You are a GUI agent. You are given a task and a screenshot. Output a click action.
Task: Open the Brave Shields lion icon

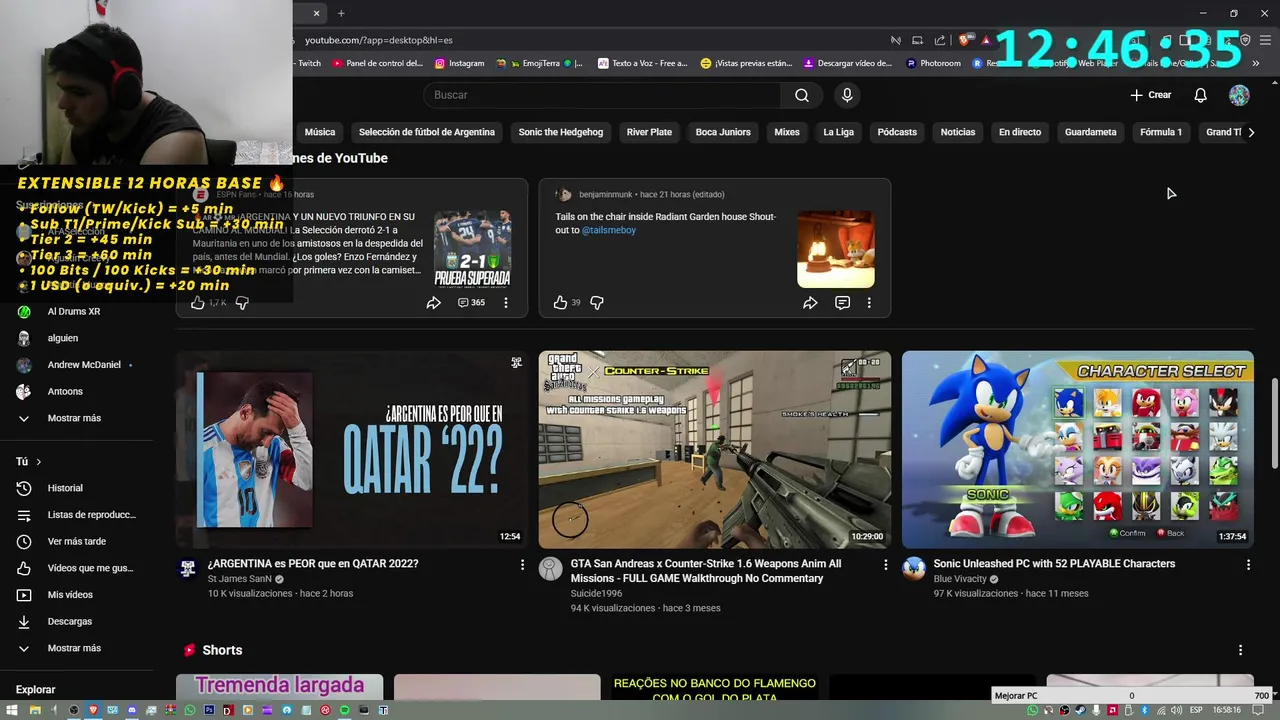(964, 40)
